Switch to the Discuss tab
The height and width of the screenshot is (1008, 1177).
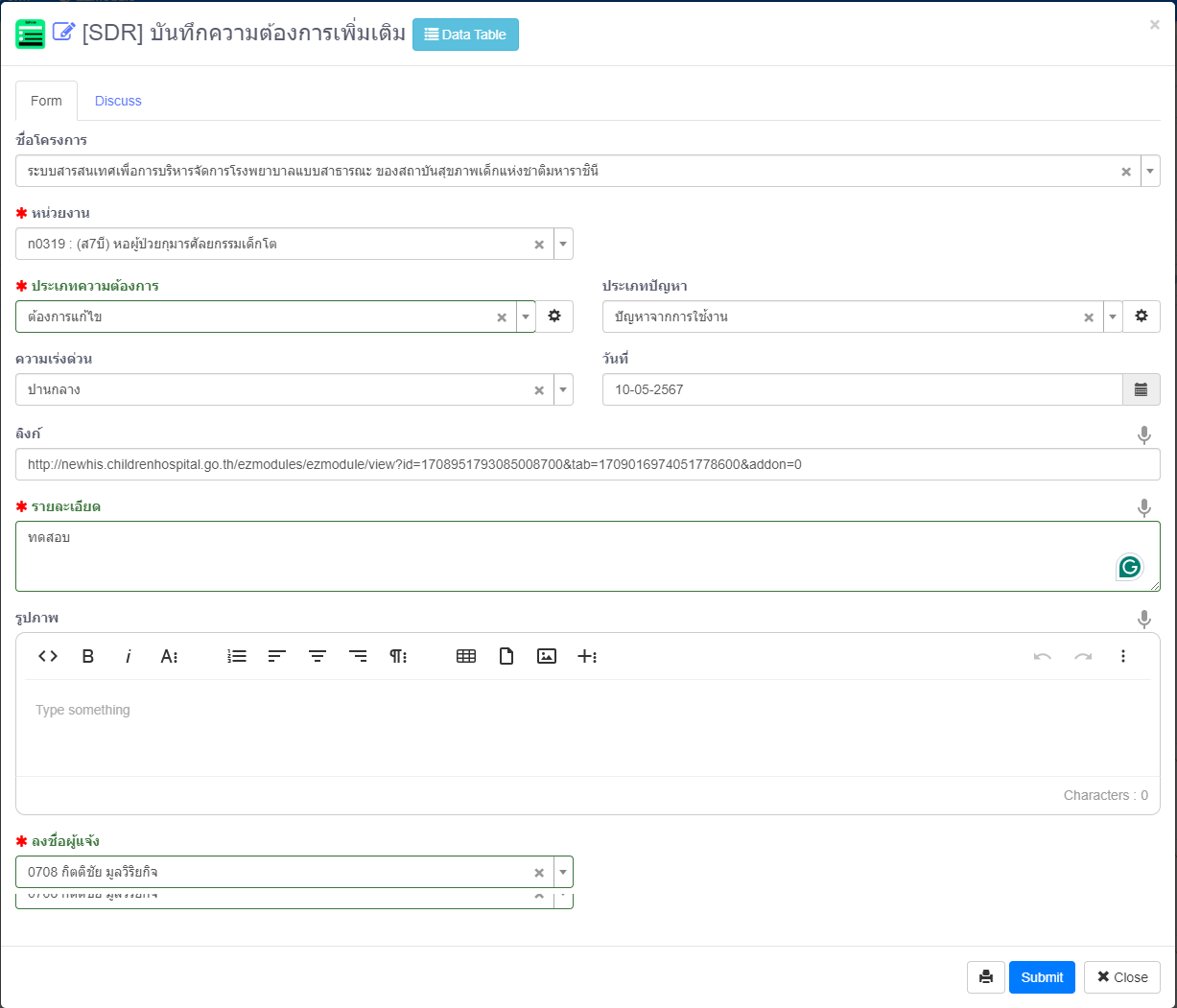click(x=118, y=101)
